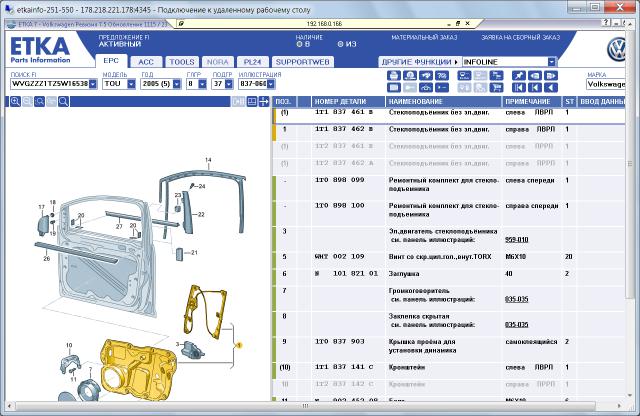Follow the 959-010 illustration link
640x416 pixels.
coord(516,240)
